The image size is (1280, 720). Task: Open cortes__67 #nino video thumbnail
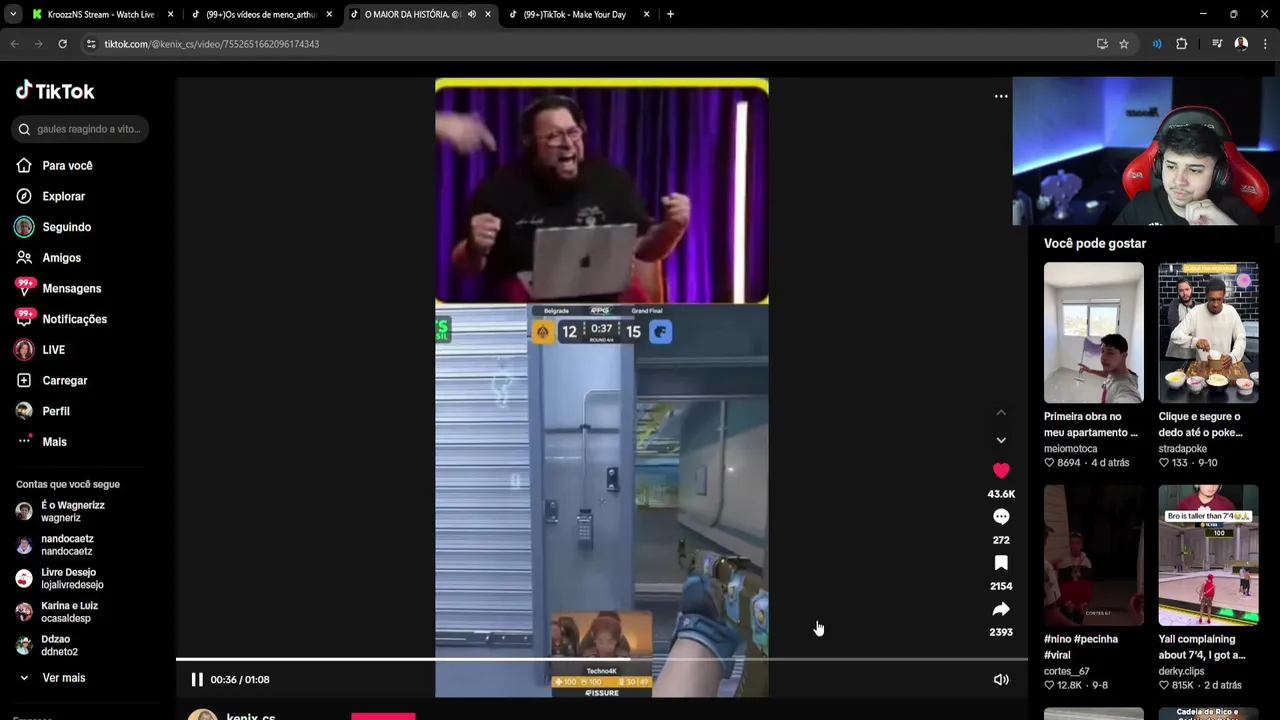pyautogui.click(x=1094, y=556)
